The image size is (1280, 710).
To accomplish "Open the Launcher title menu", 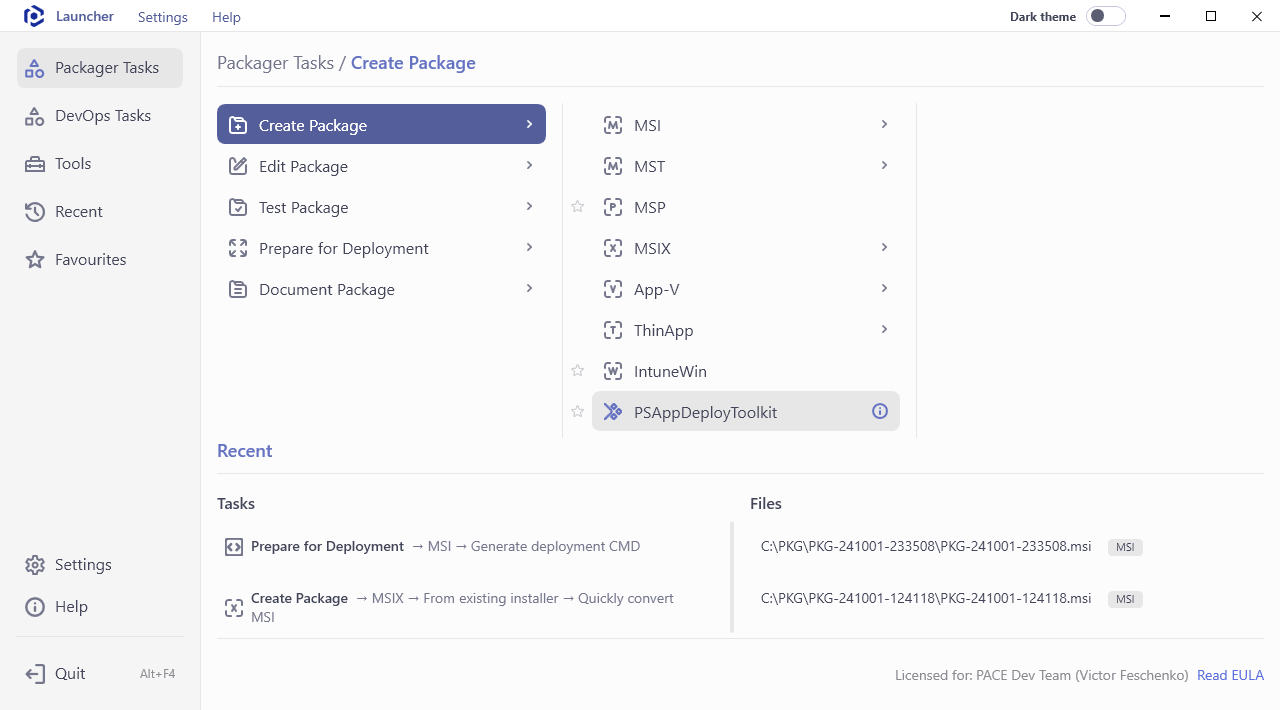I will [x=85, y=16].
